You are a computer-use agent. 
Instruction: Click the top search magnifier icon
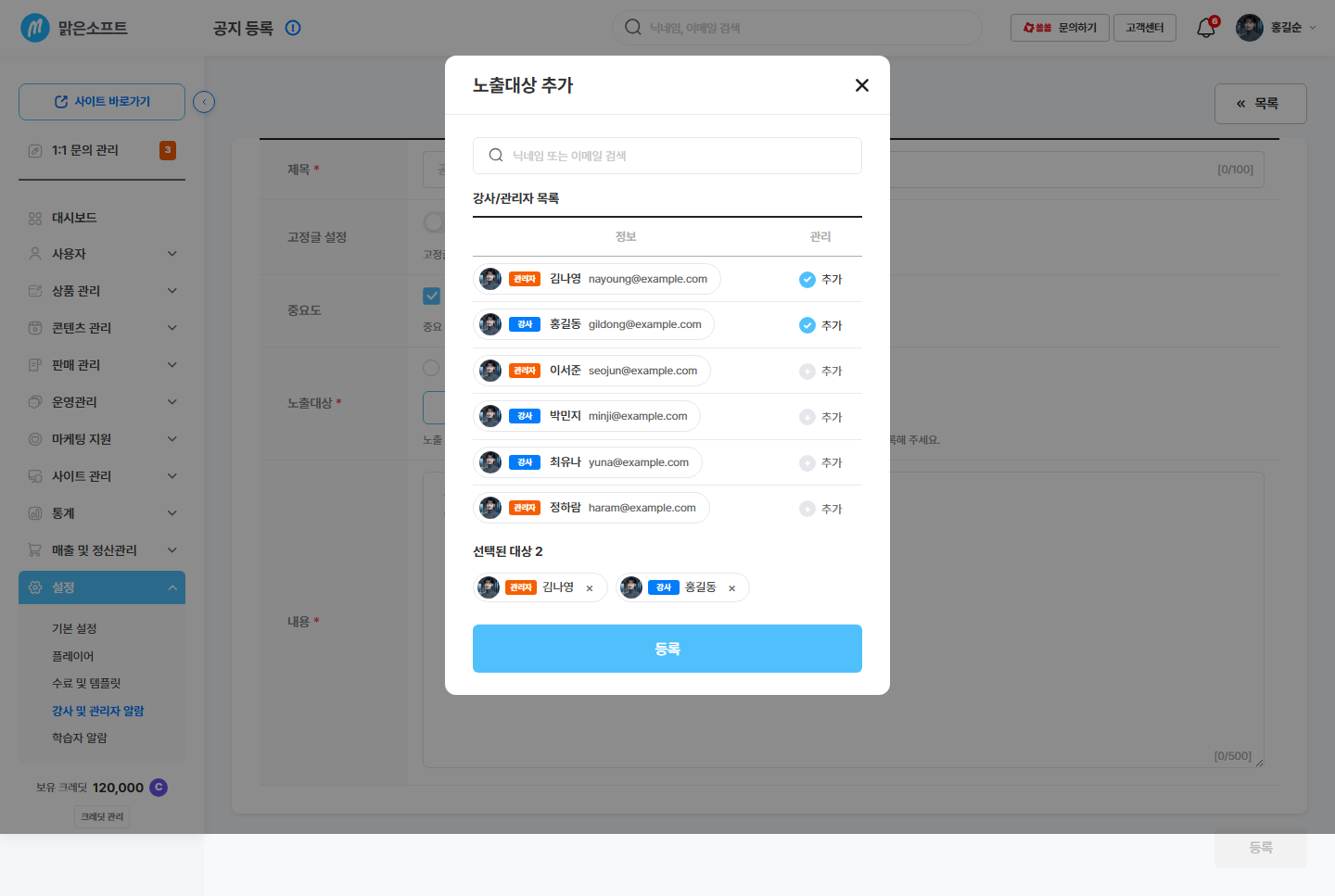tap(633, 28)
